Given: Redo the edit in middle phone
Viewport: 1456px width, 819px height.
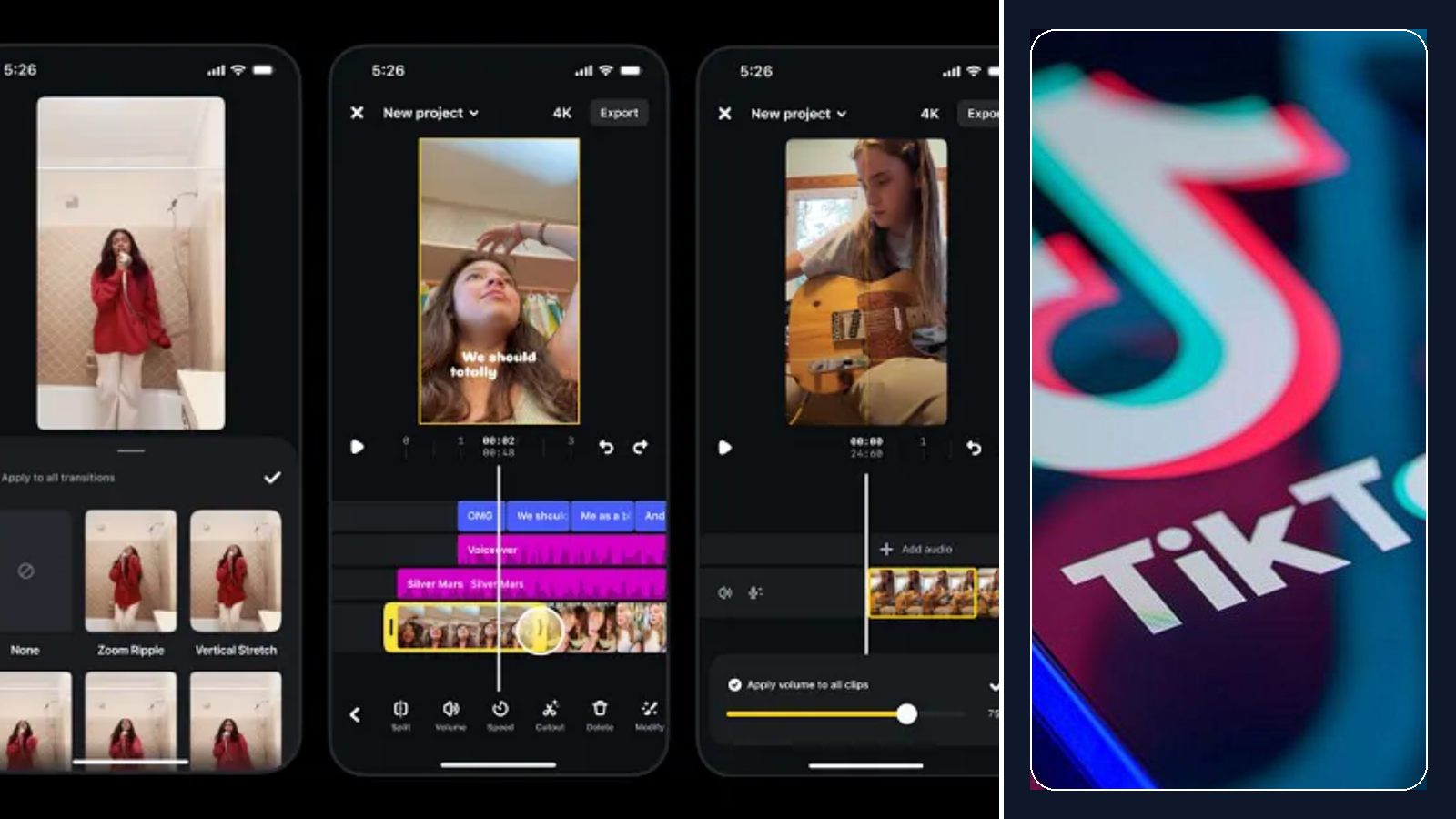Looking at the screenshot, I should [641, 447].
